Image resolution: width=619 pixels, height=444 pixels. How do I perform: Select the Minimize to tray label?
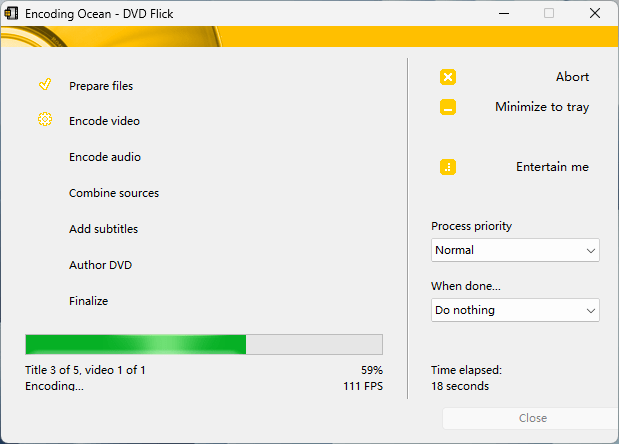(541, 107)
